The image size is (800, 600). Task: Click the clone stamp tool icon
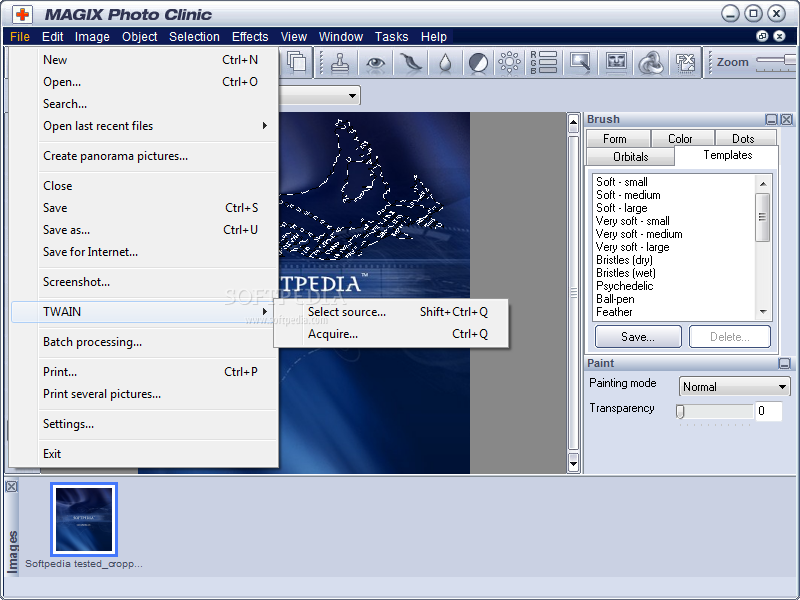point(340,63)
